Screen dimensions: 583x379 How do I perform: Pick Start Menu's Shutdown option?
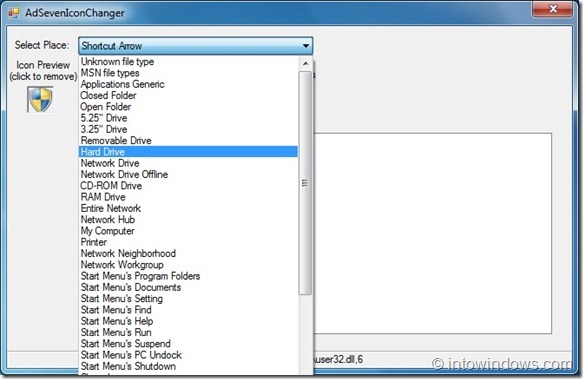189,366
